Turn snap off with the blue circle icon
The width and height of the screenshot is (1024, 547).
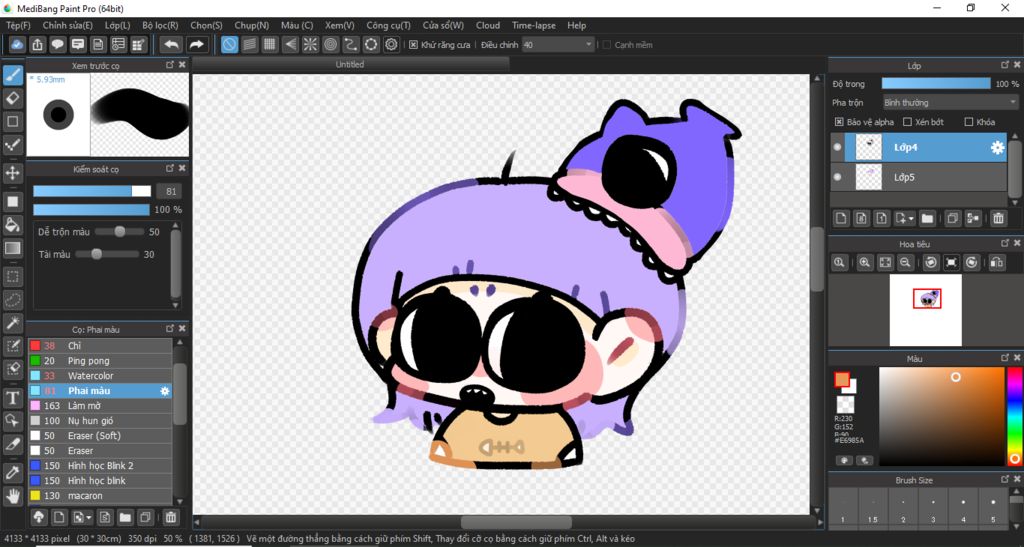click(x=229, y=44)
